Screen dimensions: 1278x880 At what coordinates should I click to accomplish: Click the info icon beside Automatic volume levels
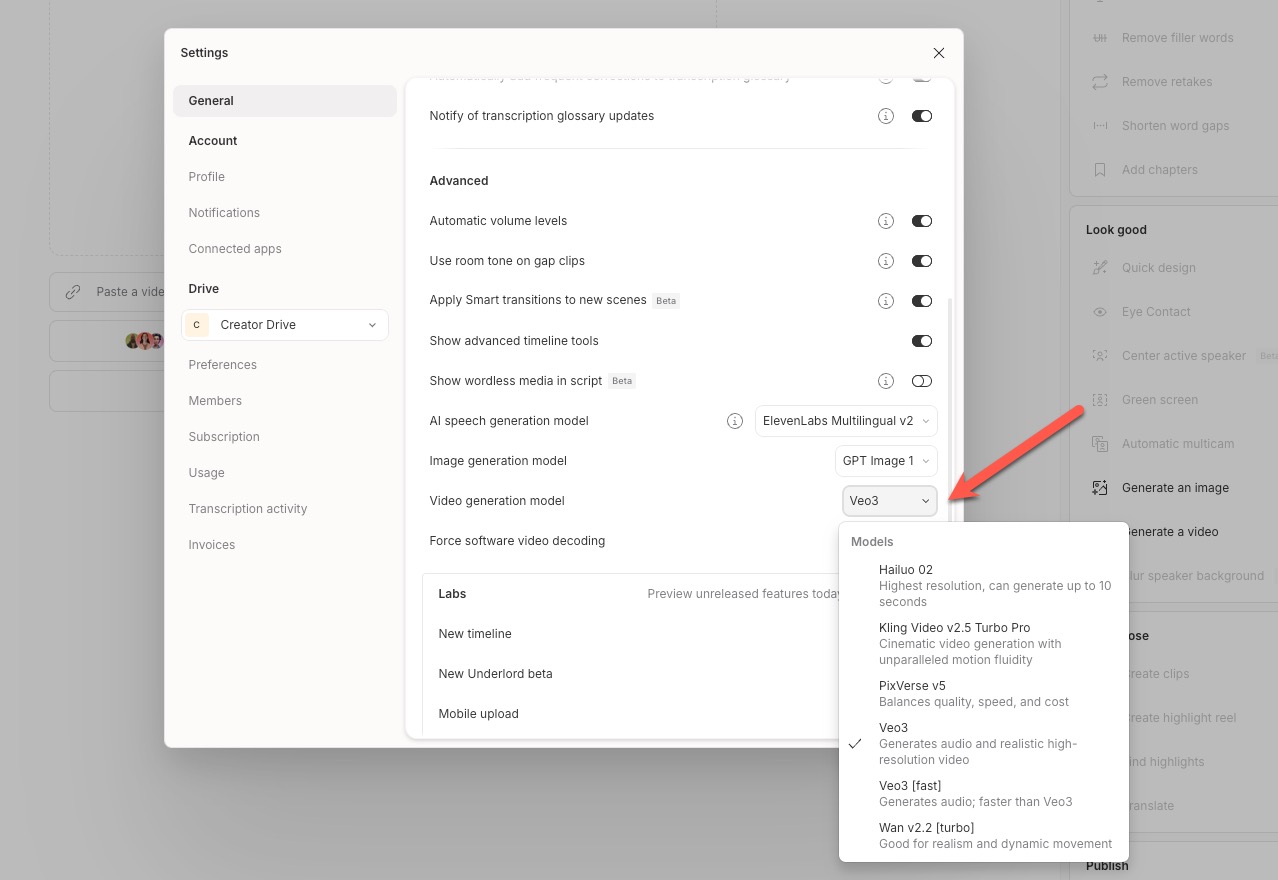pyautogui.click(x=885, y=221)
